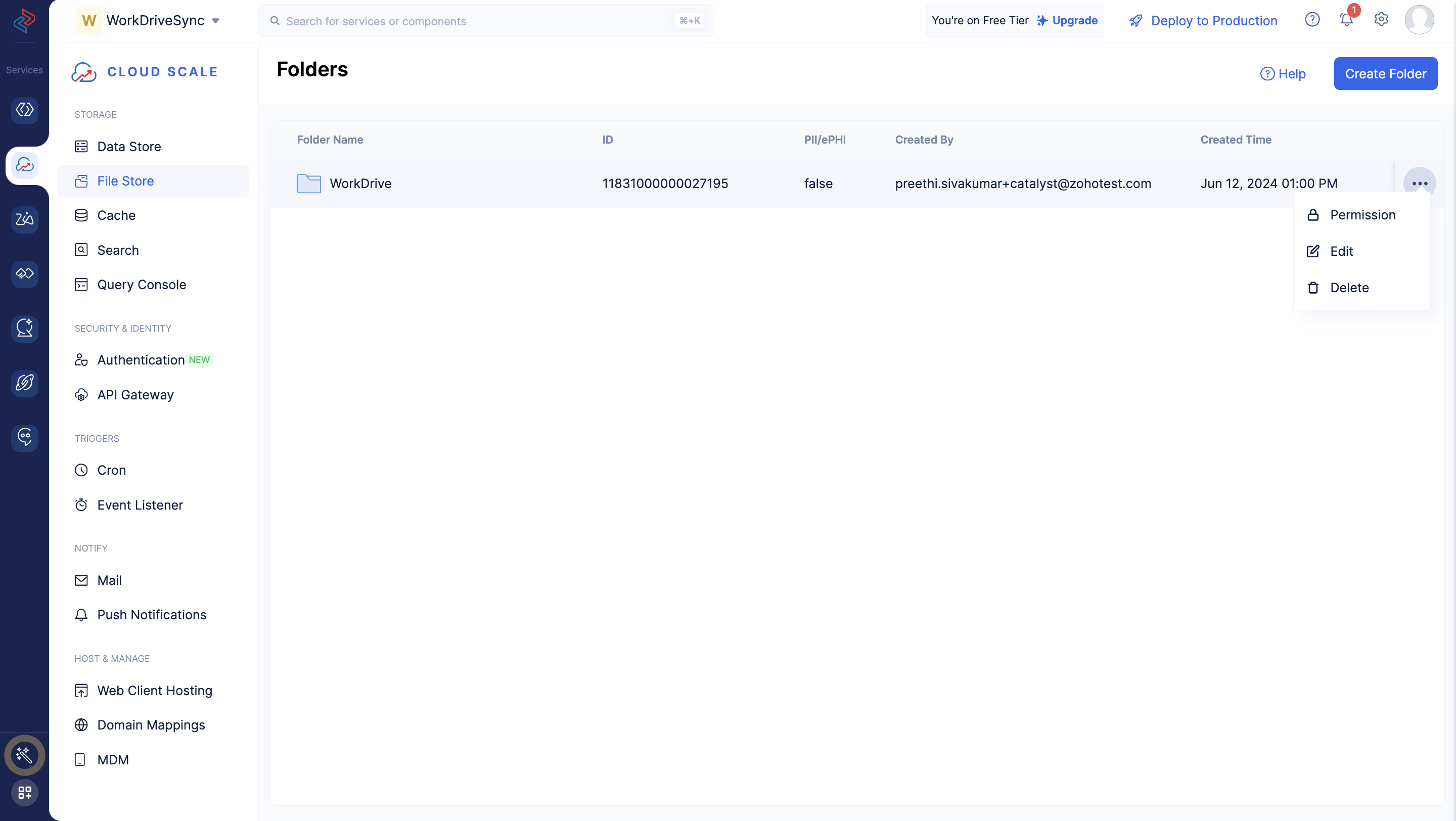The height and width of the screenshot is (821, 1456).
Task: Select Permission from context menu
Action: 1362,215
